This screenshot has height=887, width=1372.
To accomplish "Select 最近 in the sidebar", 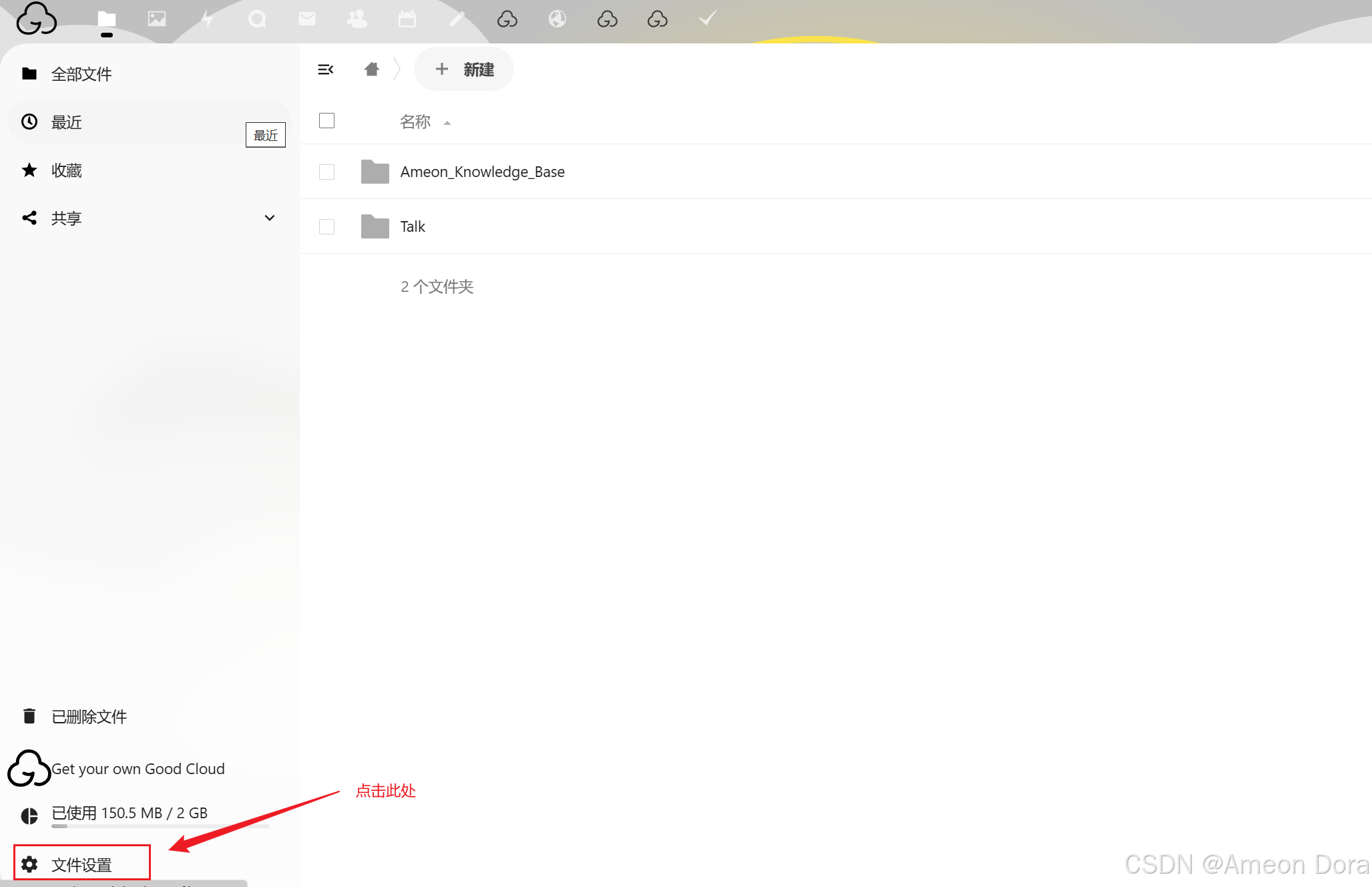I will pyautogui.click(x=67, y=122).
